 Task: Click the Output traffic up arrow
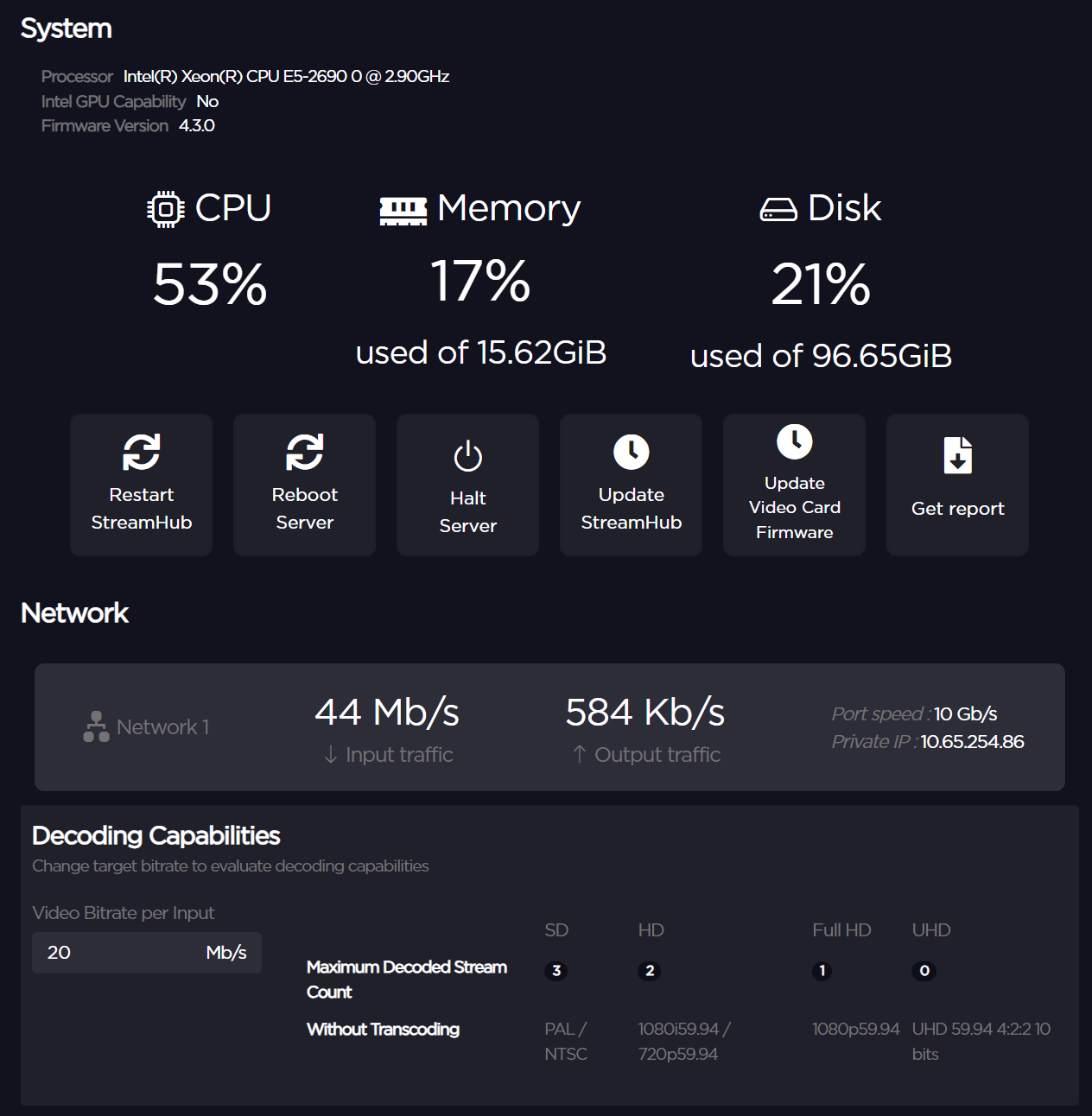(577, 753)
